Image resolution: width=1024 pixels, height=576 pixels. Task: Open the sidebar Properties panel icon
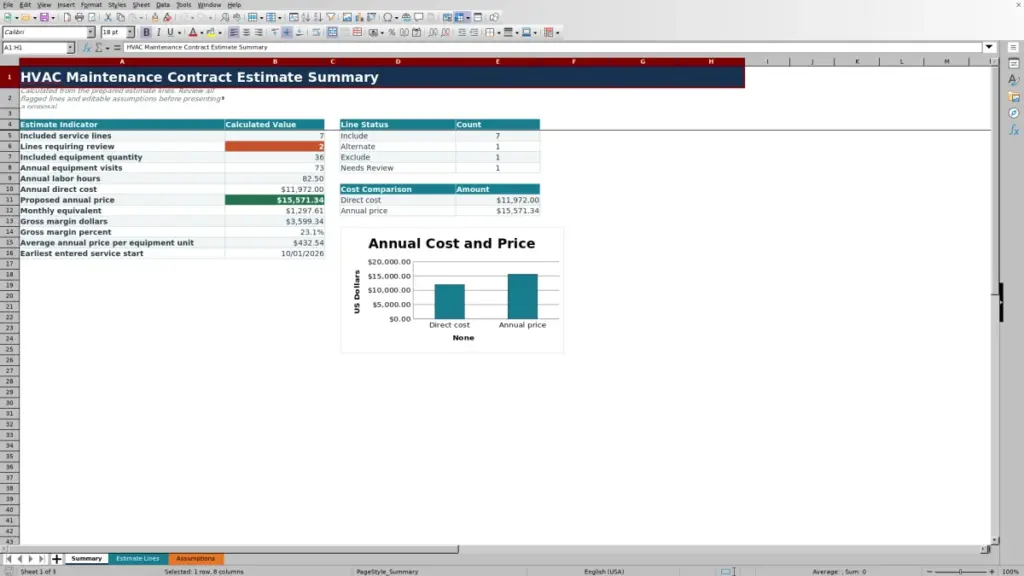(x=1014, y=63)
